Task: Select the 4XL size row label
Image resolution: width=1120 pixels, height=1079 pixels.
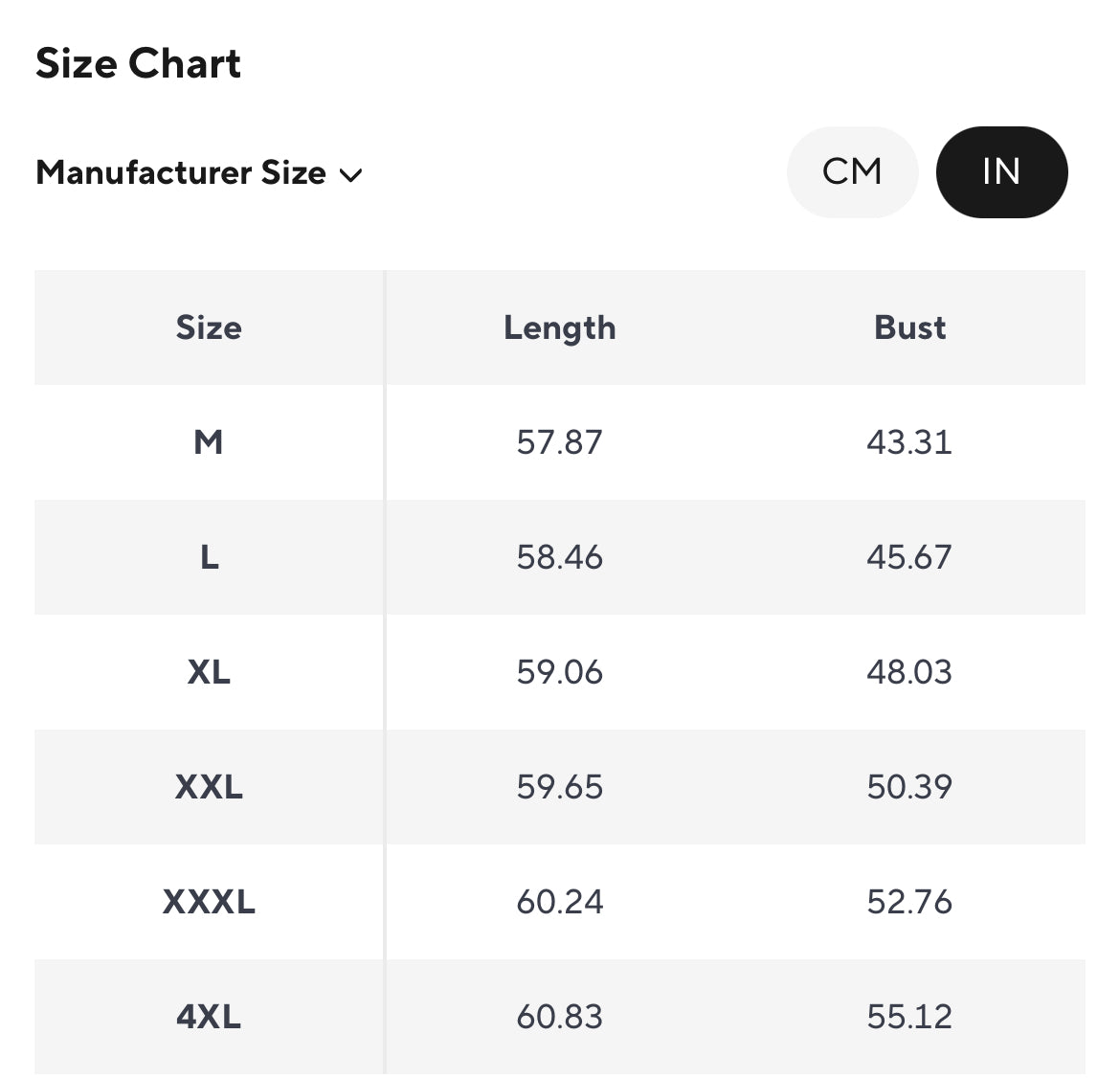Action: pos(209,1017)
